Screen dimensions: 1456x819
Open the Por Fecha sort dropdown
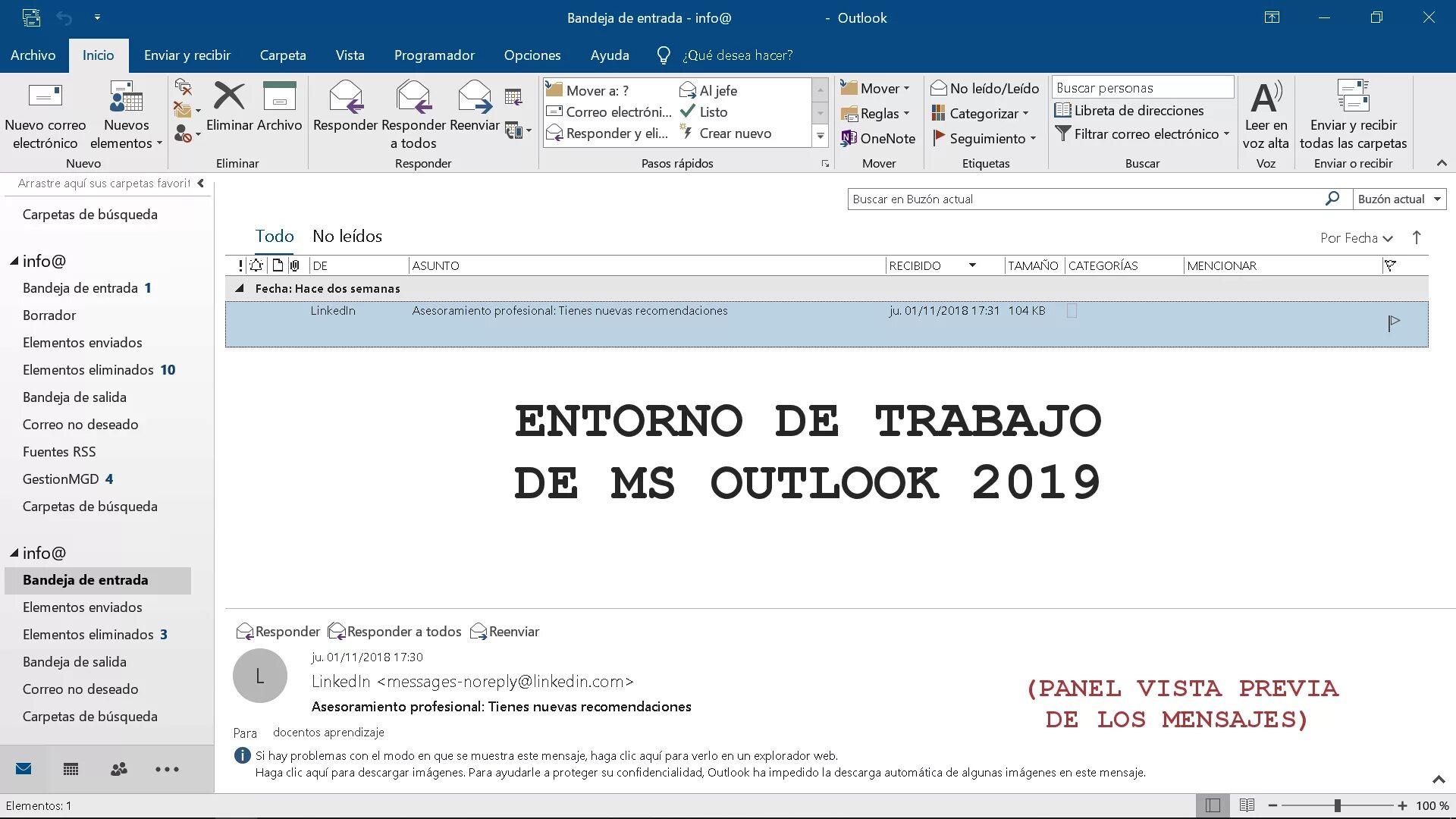click(1357, 238)
